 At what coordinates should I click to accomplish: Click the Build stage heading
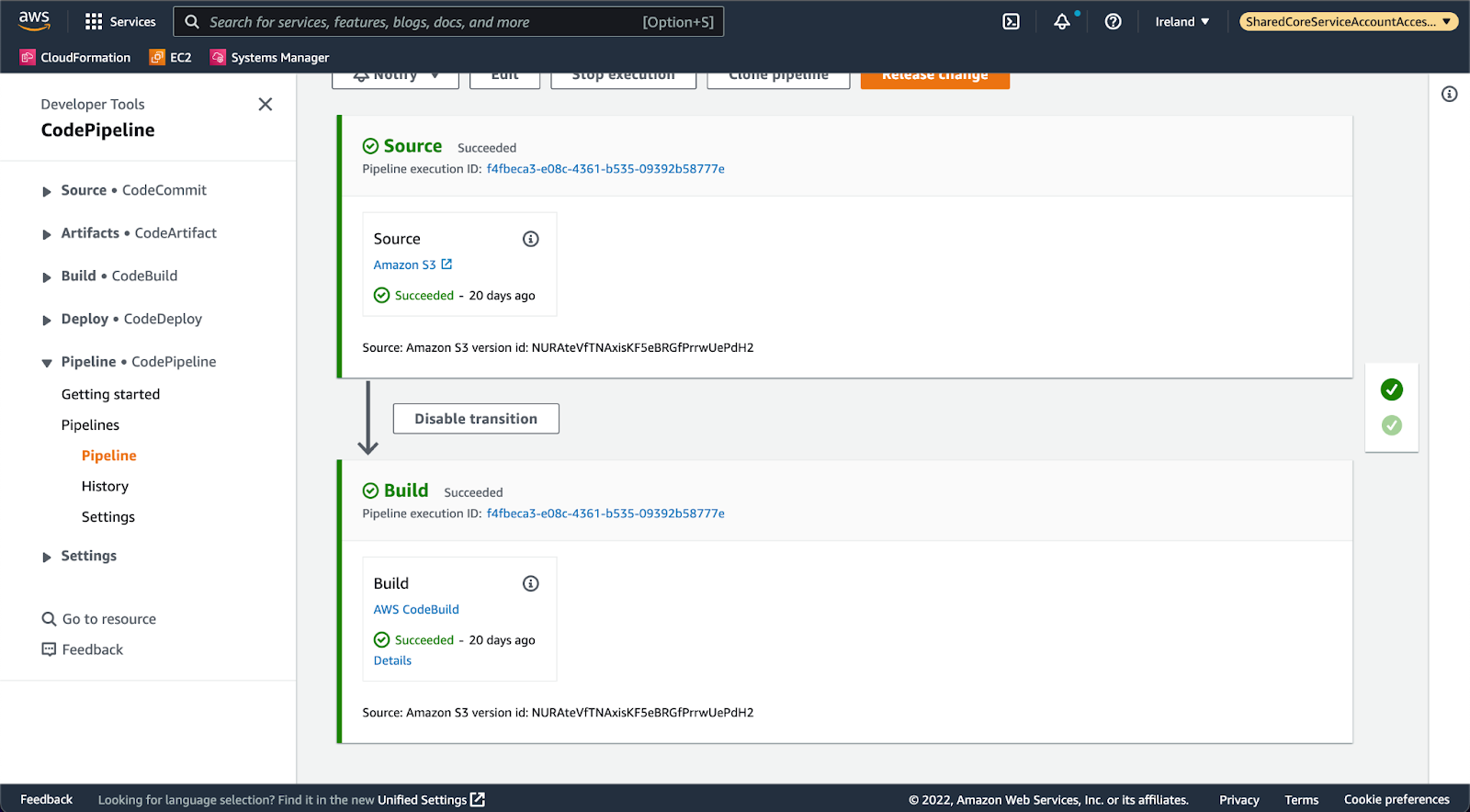click(406, 491)
